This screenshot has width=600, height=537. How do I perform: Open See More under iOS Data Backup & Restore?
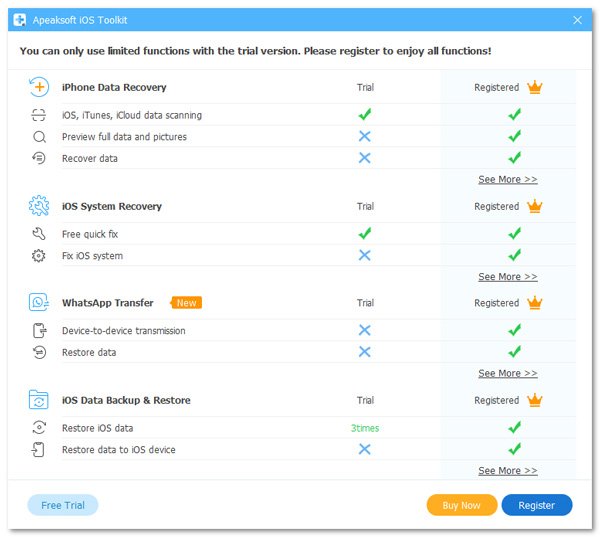click(x=508, y=470)
